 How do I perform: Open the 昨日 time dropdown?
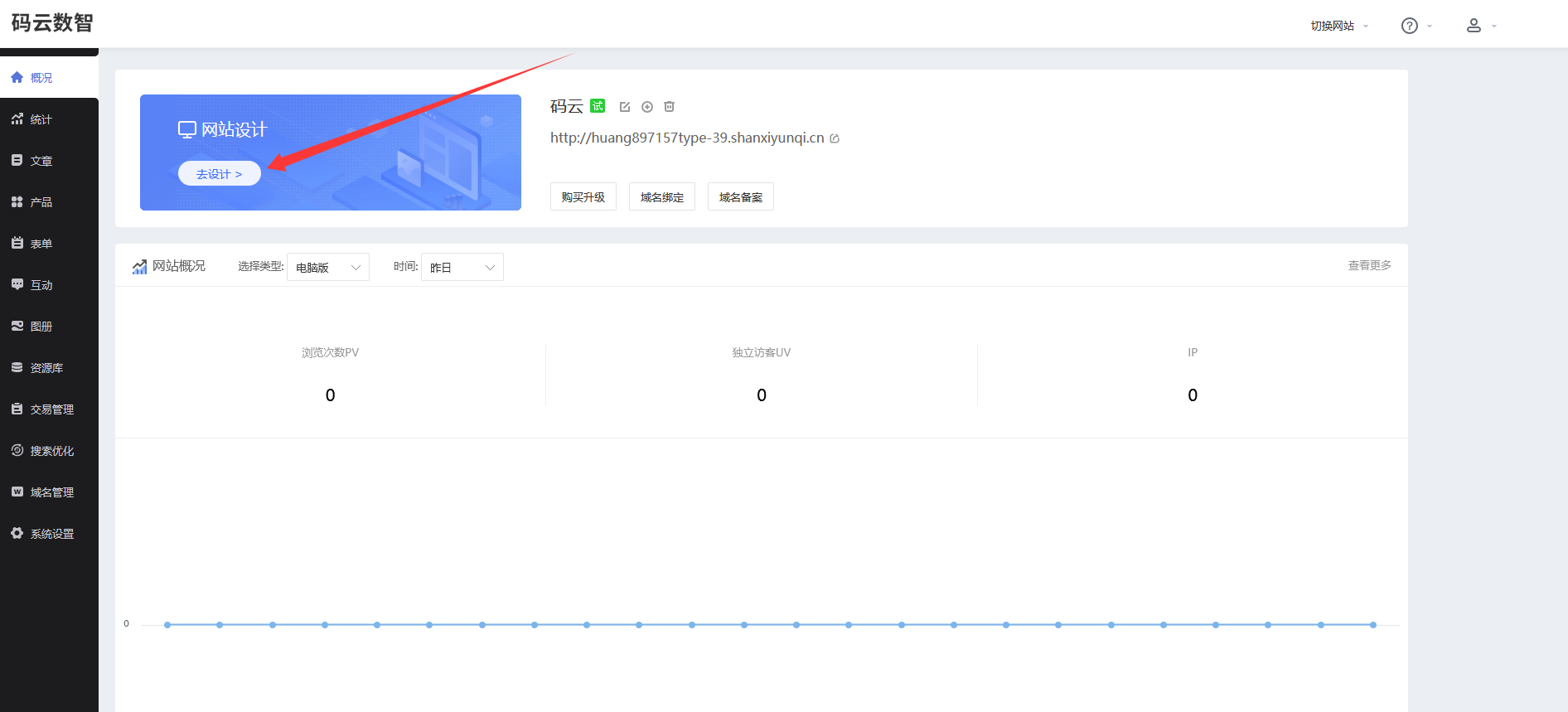click(x=462, y=267)
